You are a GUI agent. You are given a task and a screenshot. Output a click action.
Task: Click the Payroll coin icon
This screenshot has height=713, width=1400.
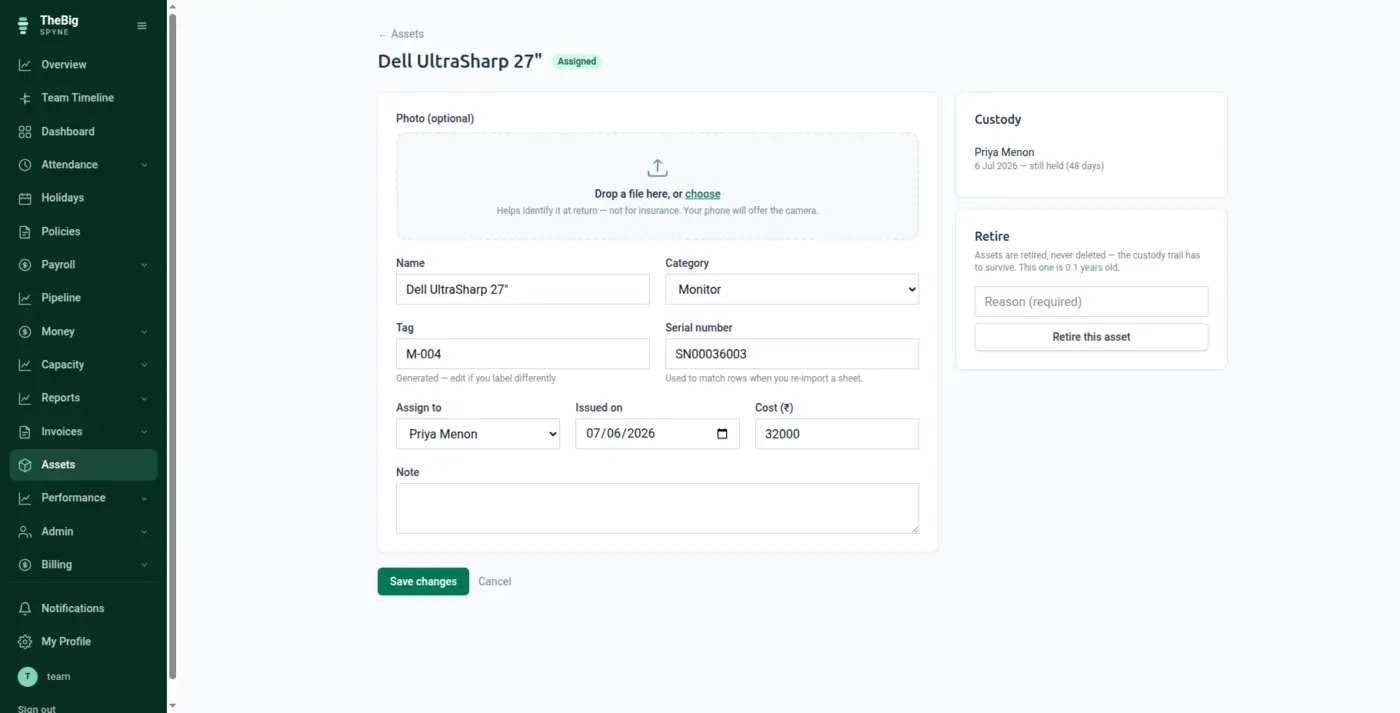[x=25, y=265]
